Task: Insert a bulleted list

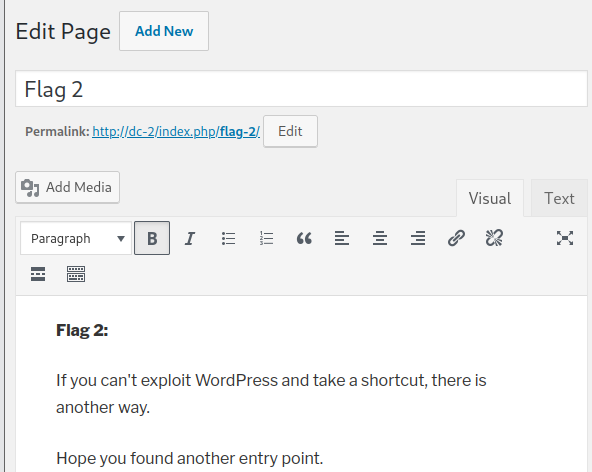Action: tap(228, 238)
